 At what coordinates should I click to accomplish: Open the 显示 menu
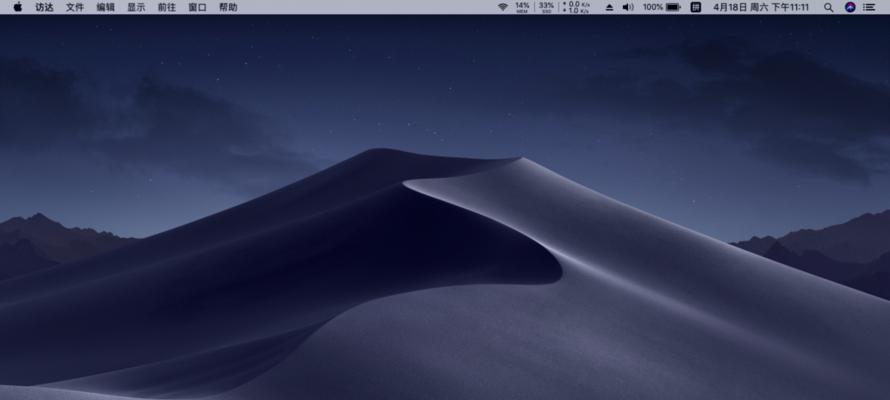[136, 7]
